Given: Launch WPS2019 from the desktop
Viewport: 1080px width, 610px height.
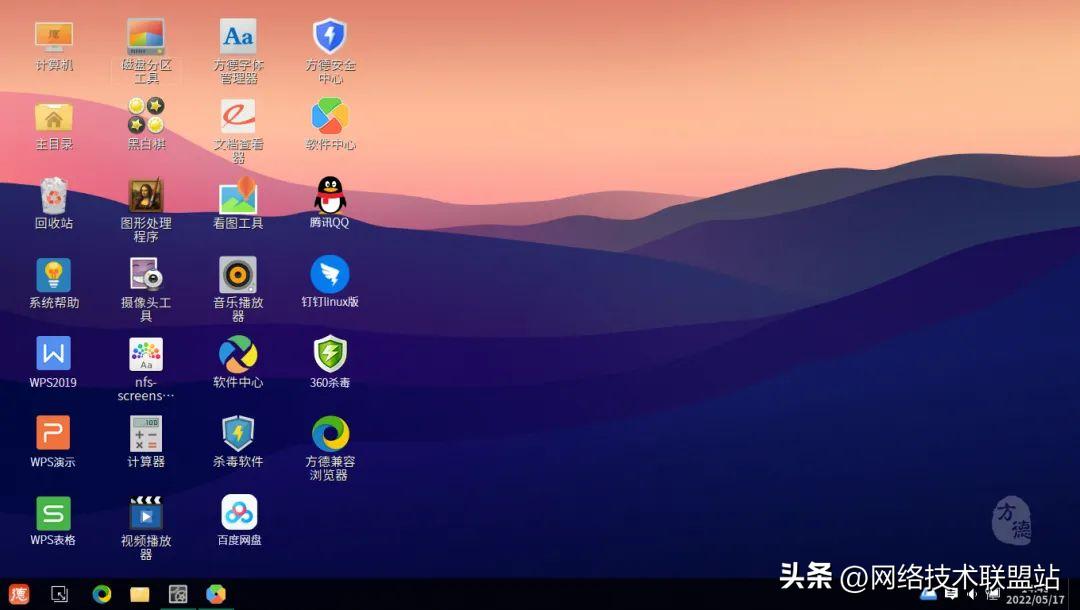Looking at the screenshot, I should click(x=53, y=354).
